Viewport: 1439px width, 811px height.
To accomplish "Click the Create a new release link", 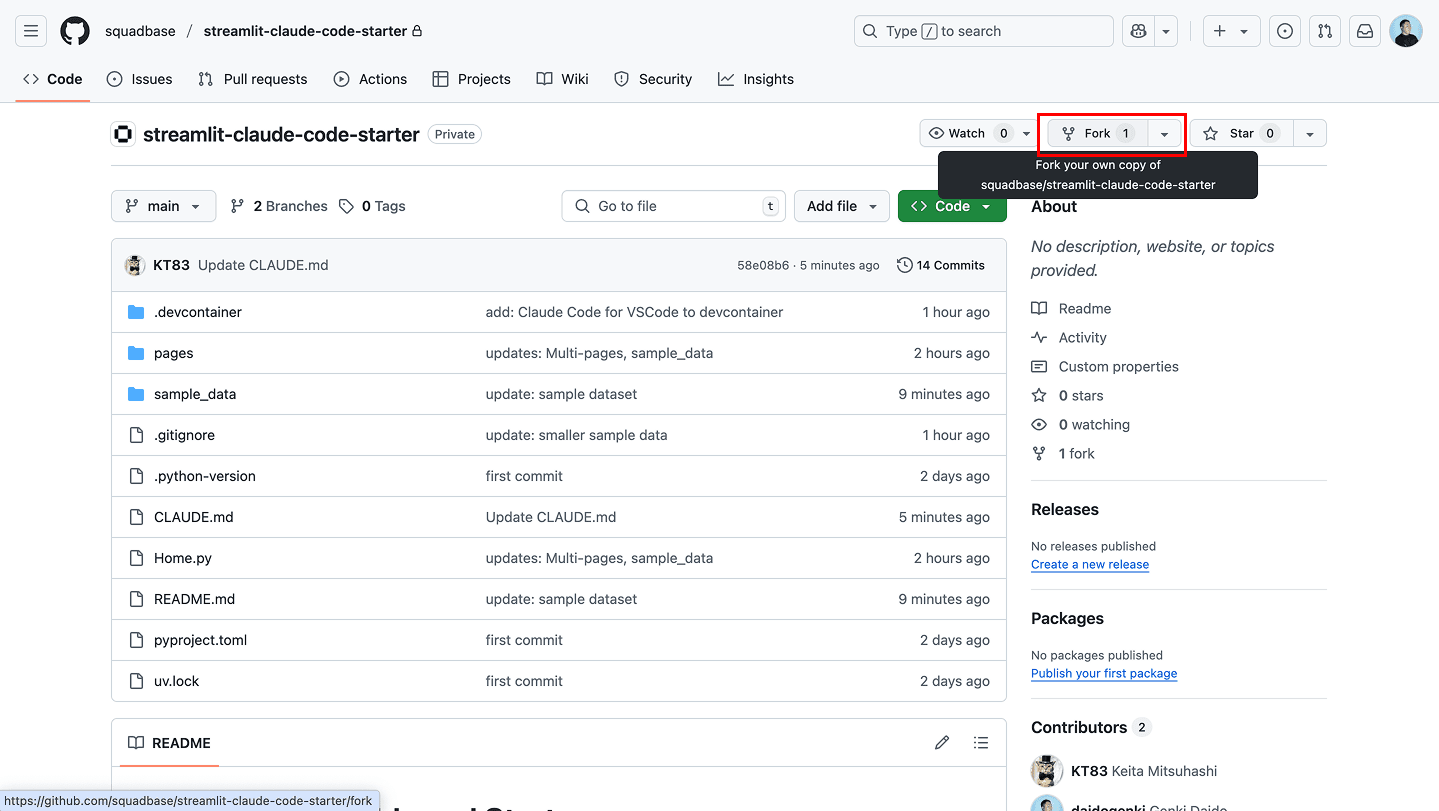I will click(1089, 564).
